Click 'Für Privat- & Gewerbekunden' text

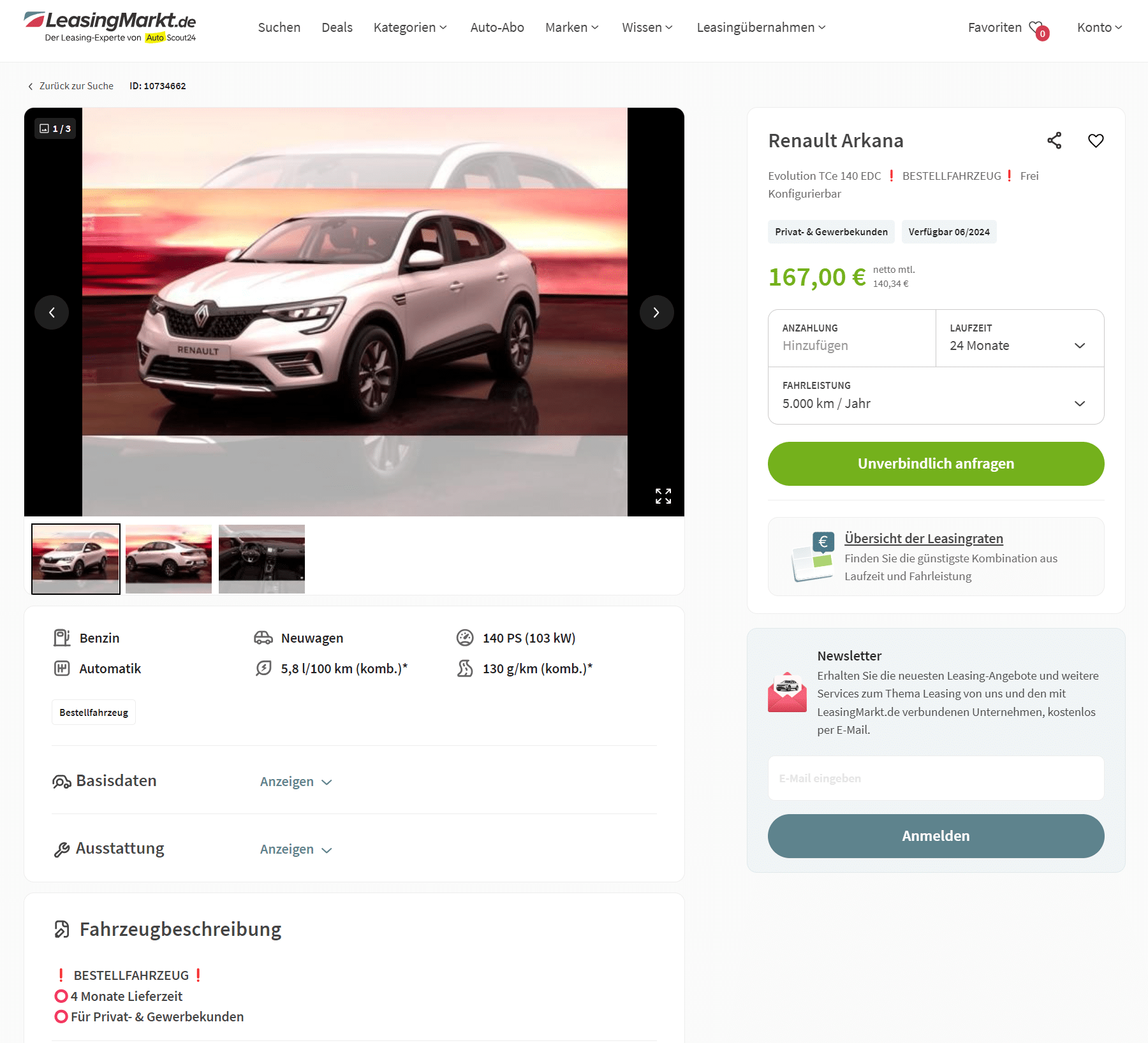pyautogui.click(x=157, y=1017)
